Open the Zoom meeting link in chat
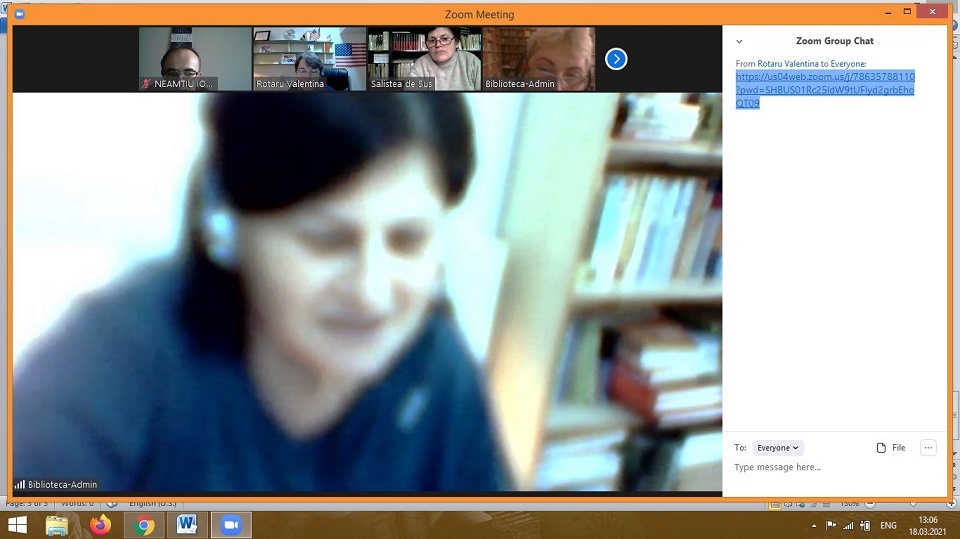The image size is (960, 539). (825, 90)
